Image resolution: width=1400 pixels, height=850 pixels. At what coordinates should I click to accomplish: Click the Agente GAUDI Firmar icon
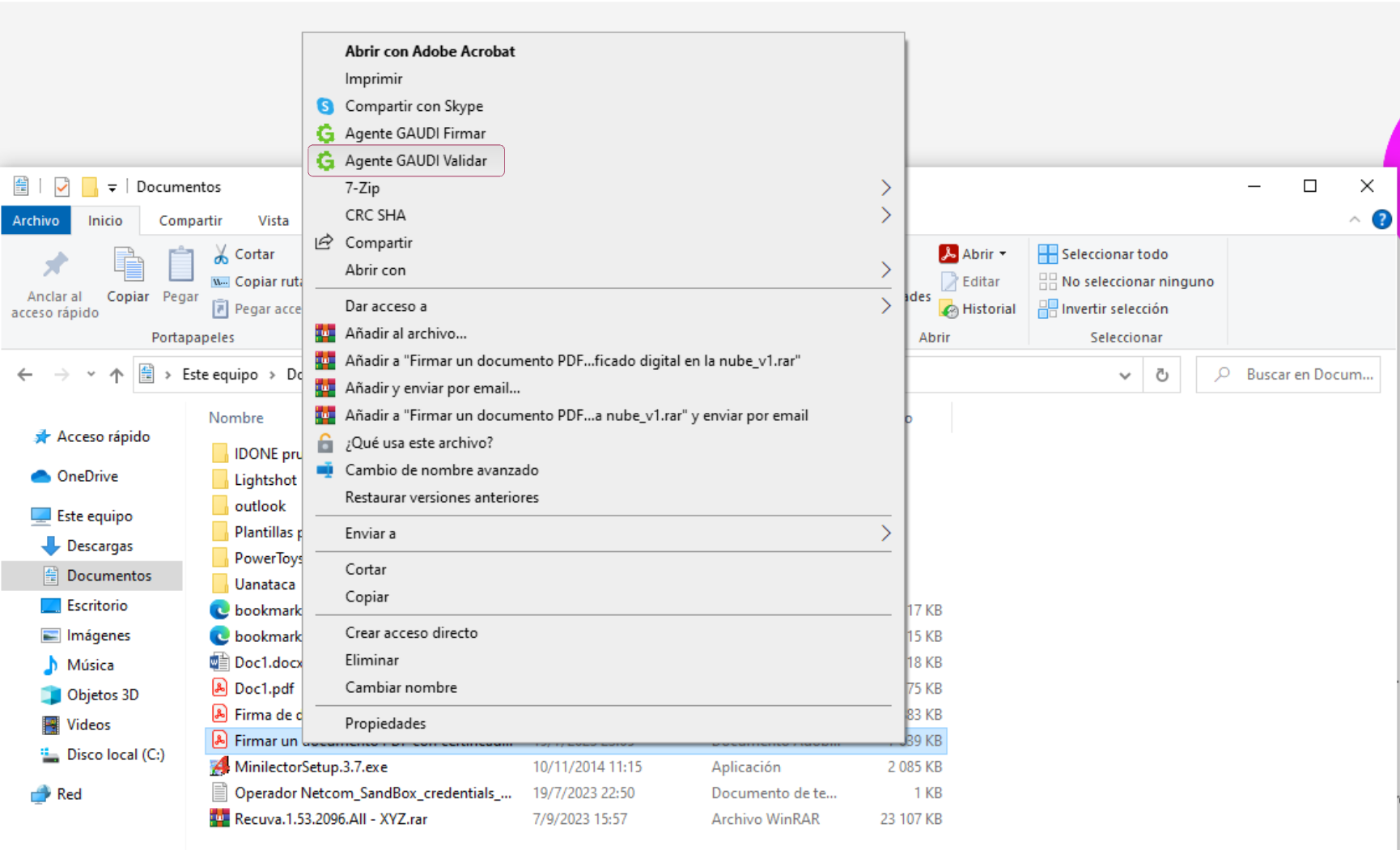pyautogui.click(x=325, y=134)
